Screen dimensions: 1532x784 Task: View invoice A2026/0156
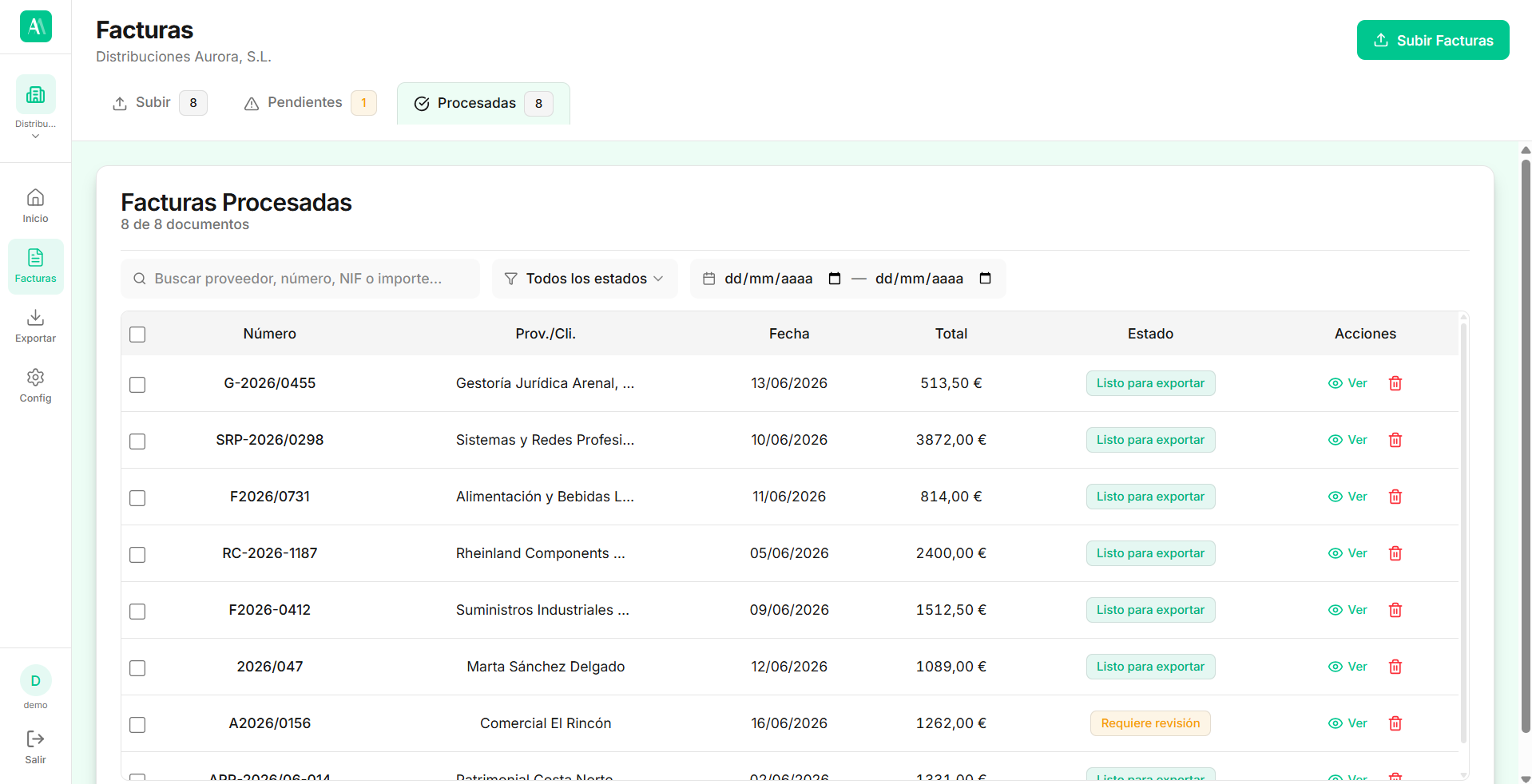[x=1347, y=723]
